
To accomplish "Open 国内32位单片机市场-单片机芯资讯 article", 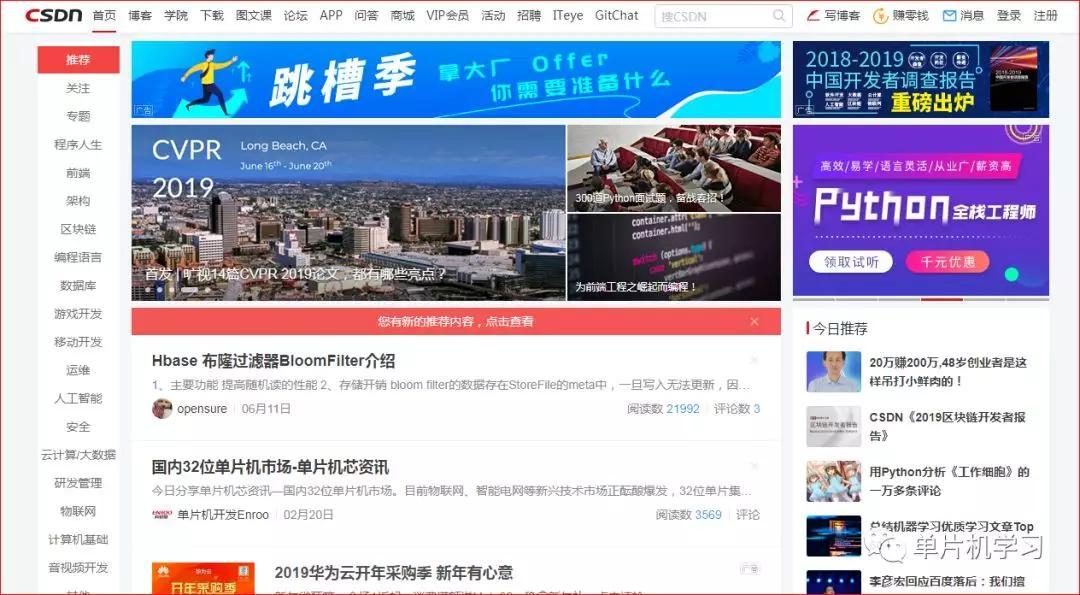I will pos(271,467).
